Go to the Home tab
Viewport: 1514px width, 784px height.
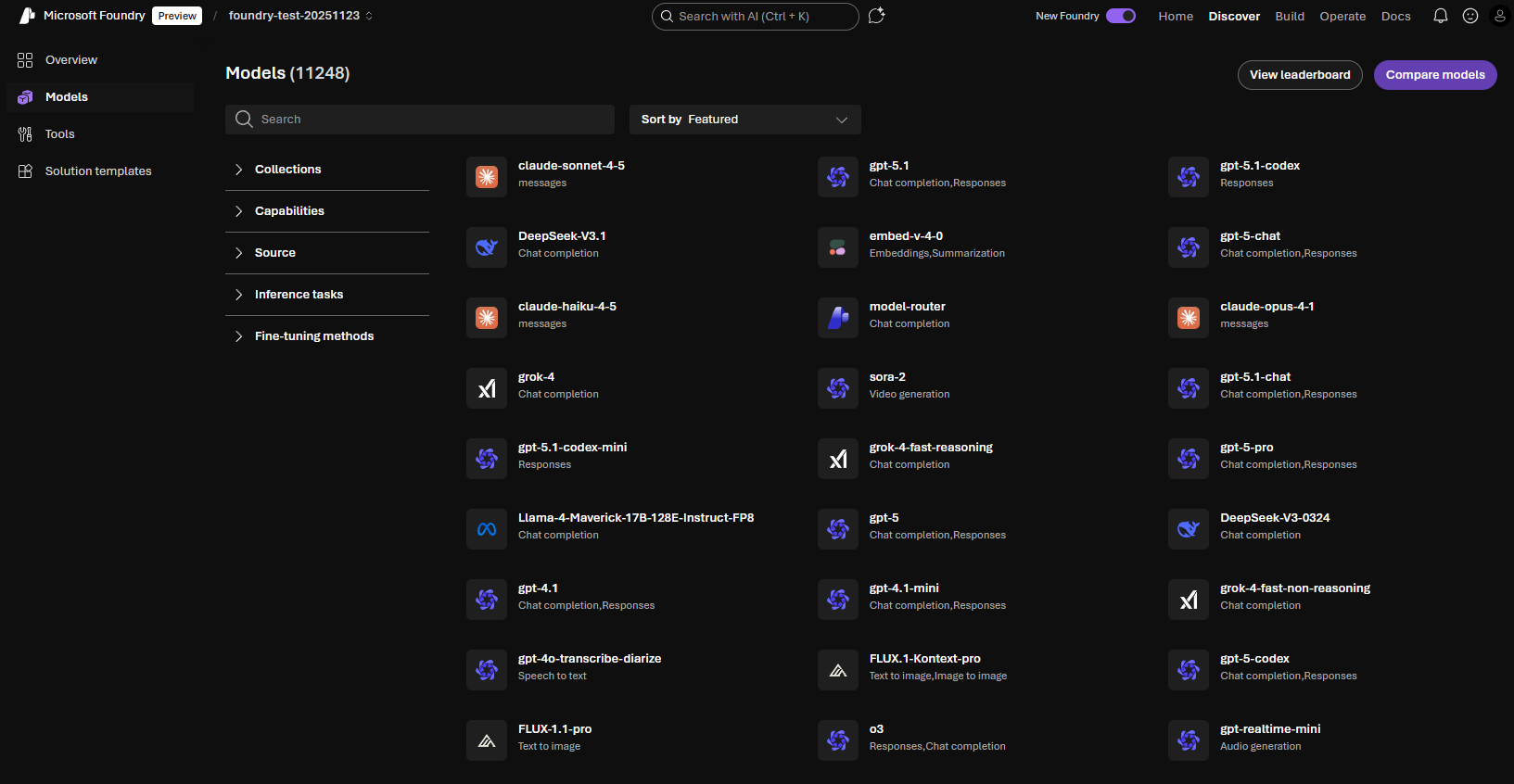tap(1176, 17)
